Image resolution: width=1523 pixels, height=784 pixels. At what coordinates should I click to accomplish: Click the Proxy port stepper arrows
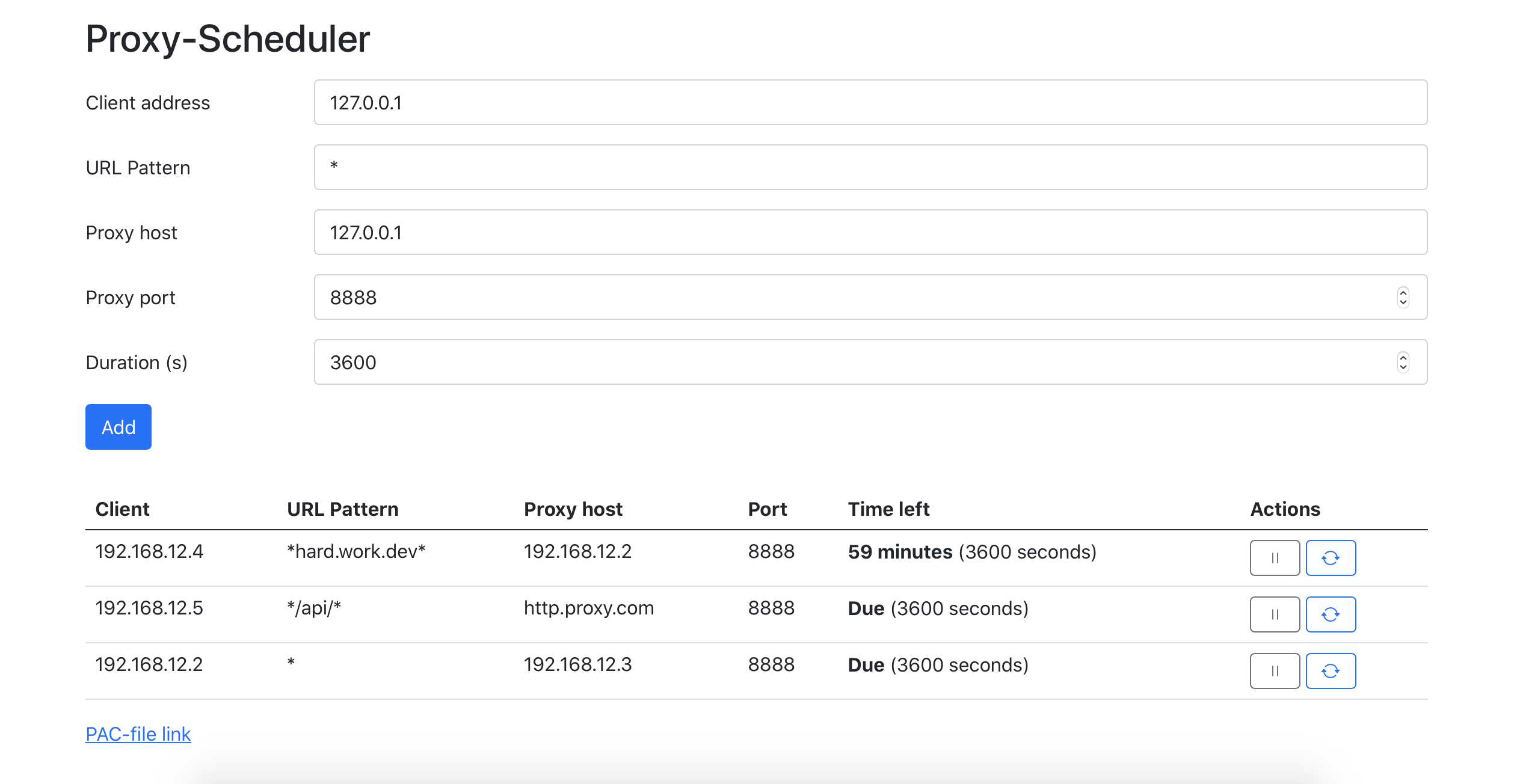click(x=1403, y=298)
